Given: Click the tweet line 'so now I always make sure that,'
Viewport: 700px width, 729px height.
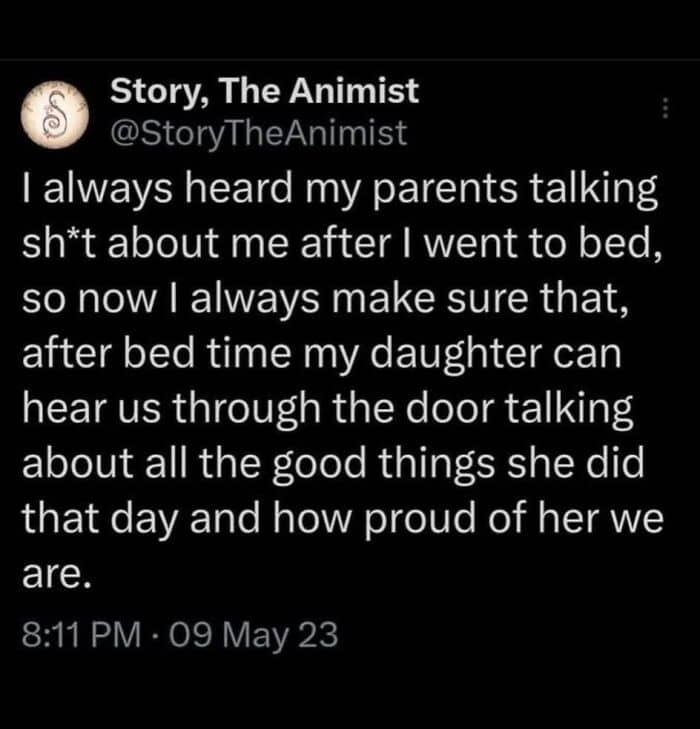Looking at the screenshot, I should tap(326, 299).
